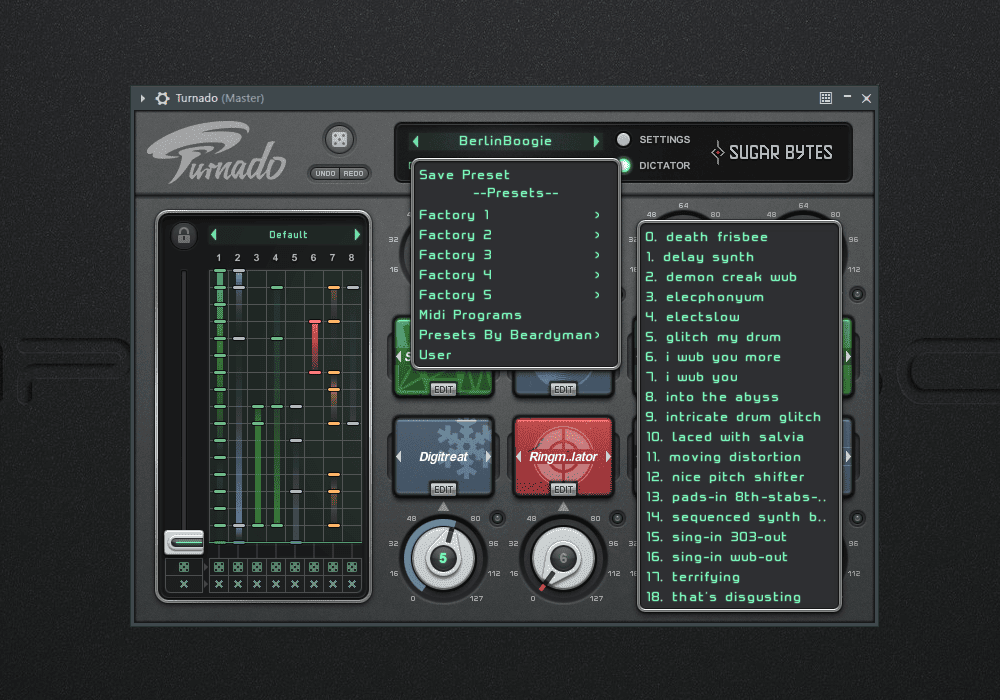Randomize column 5 with its dice icon
The width and height of the screenshot is (1000, 700).
pos(295,567)
